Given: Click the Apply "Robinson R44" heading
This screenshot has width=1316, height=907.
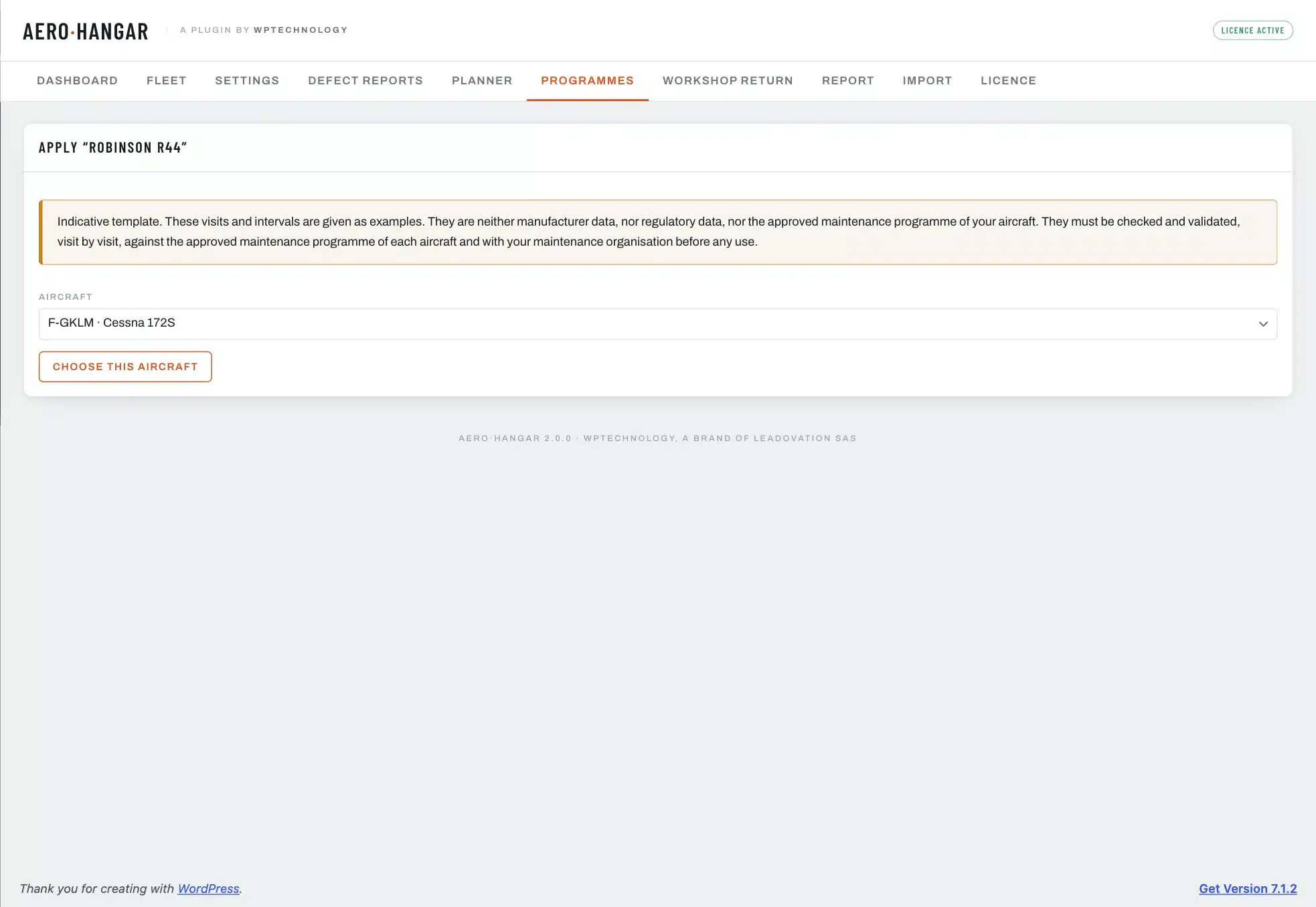Looking at the screenshot, I should 112,148.
